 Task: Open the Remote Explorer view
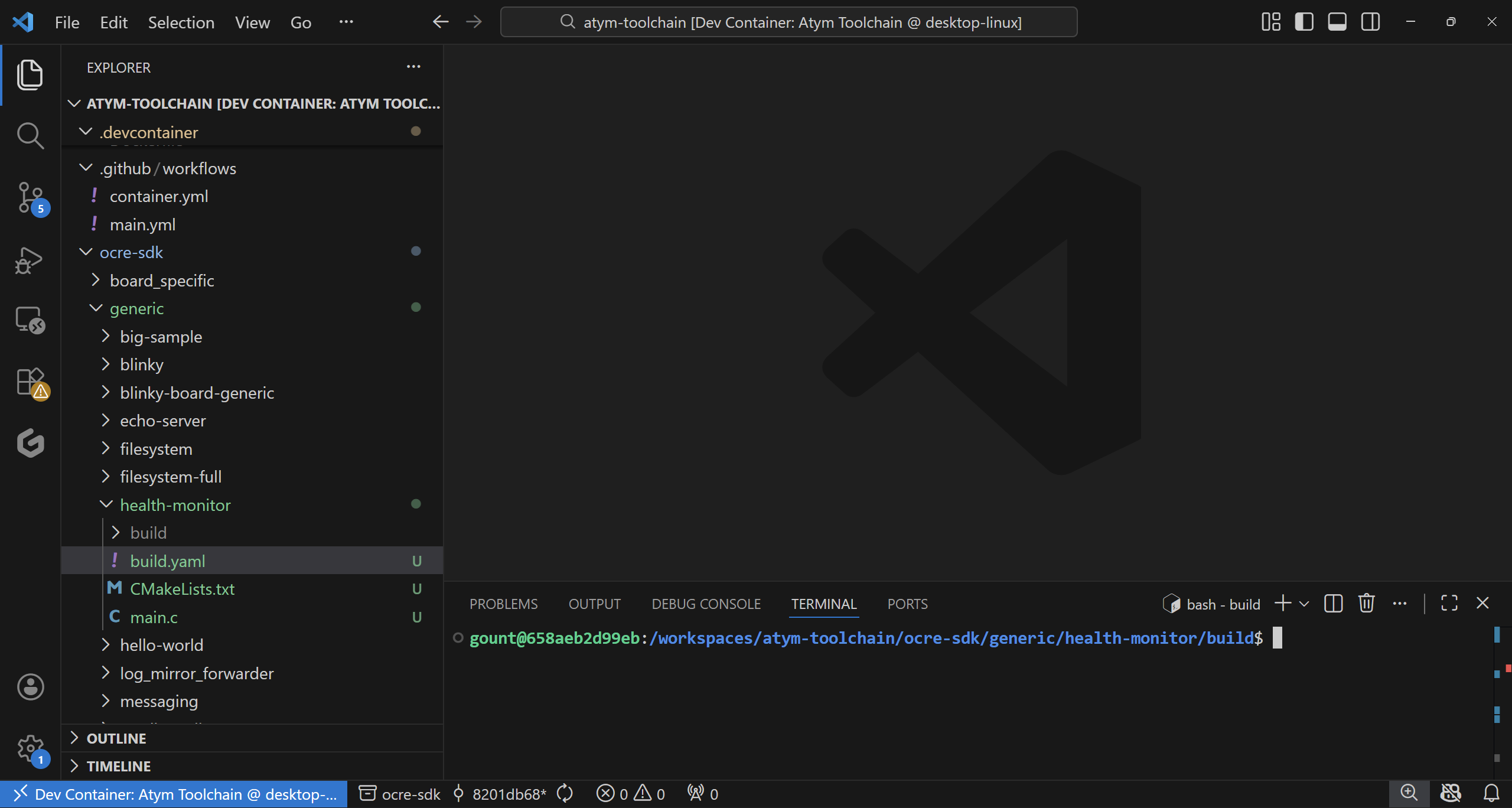(x=30, y=321)
